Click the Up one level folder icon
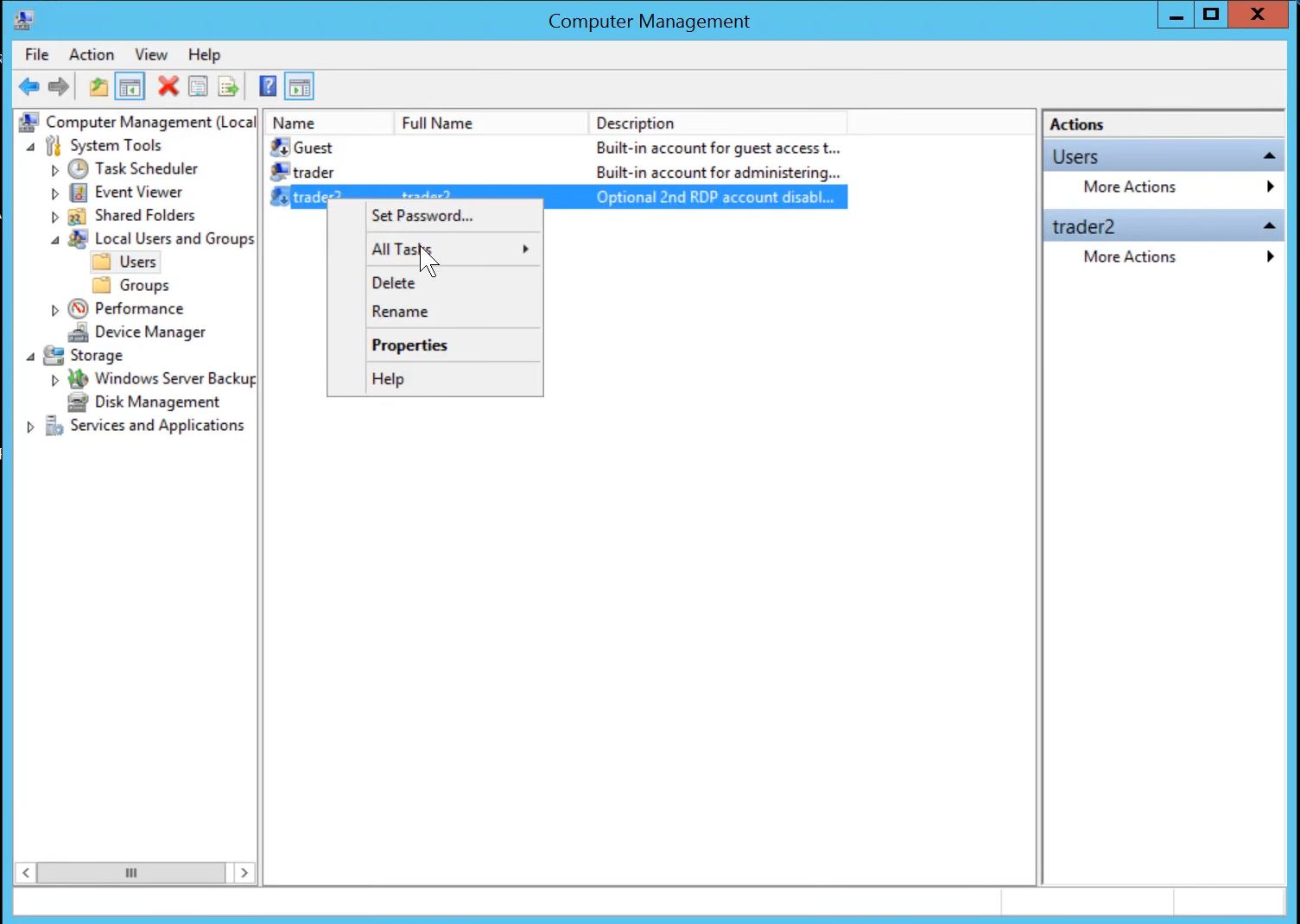 (x=98, y=86)
